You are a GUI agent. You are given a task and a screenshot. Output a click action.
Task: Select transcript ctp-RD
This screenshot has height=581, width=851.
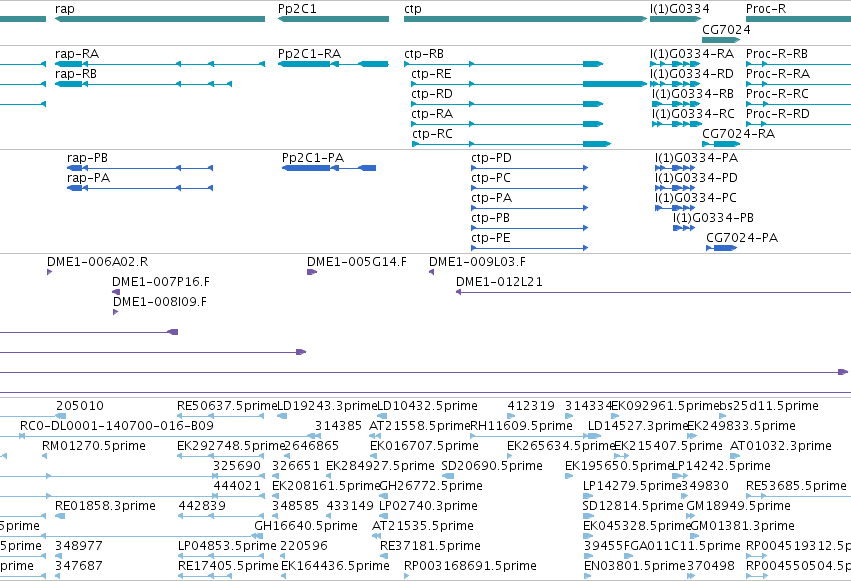tap(432, 94)
